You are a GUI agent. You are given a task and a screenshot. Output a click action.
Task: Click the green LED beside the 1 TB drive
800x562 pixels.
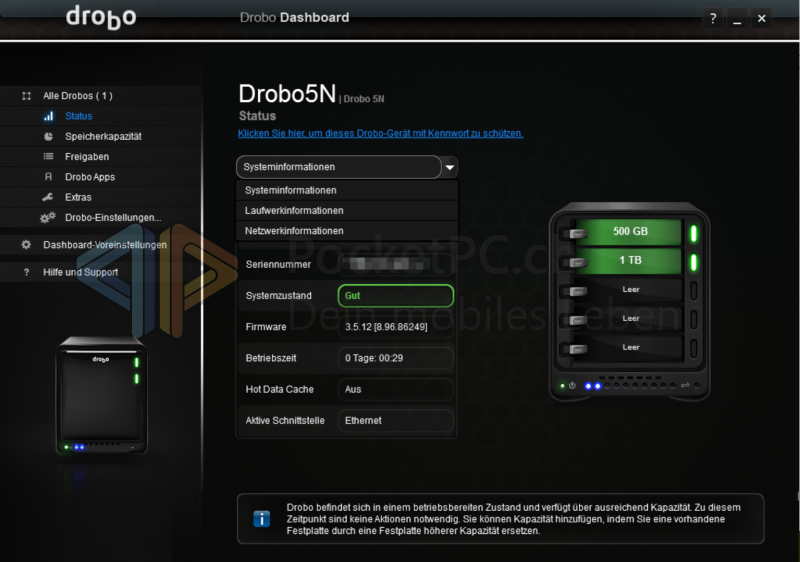(694, 262)
